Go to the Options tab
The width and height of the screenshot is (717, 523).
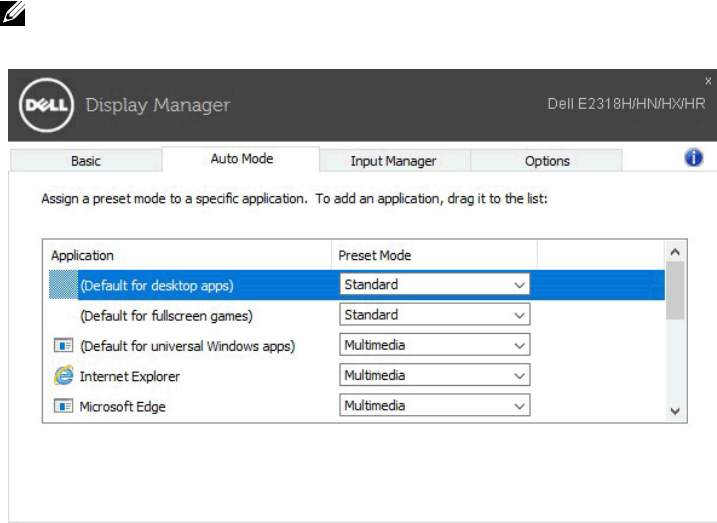tap(547, 160)
